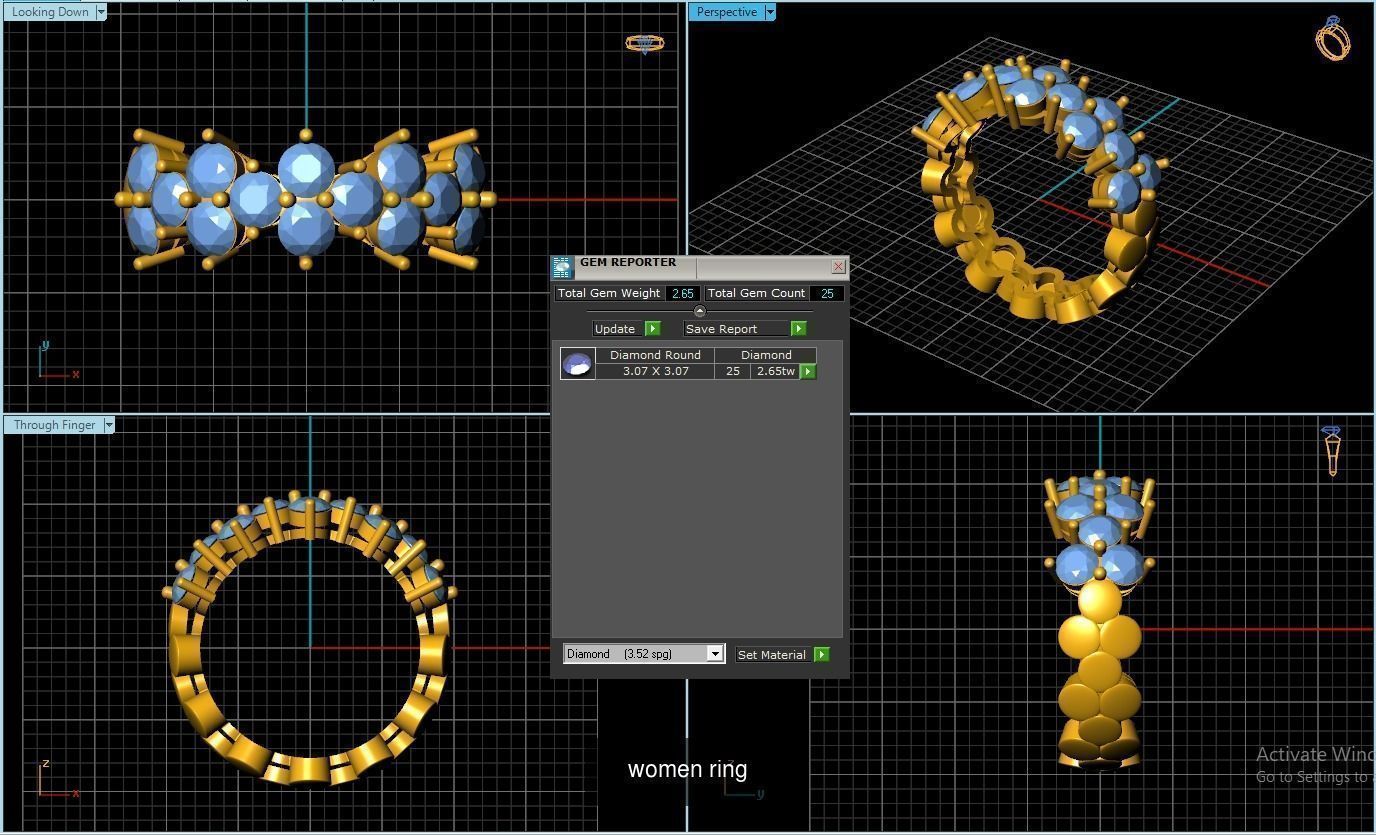Click the Gem Reporter title bar icon
This screenshot has height=835, width=1376.
pos(562,267)
